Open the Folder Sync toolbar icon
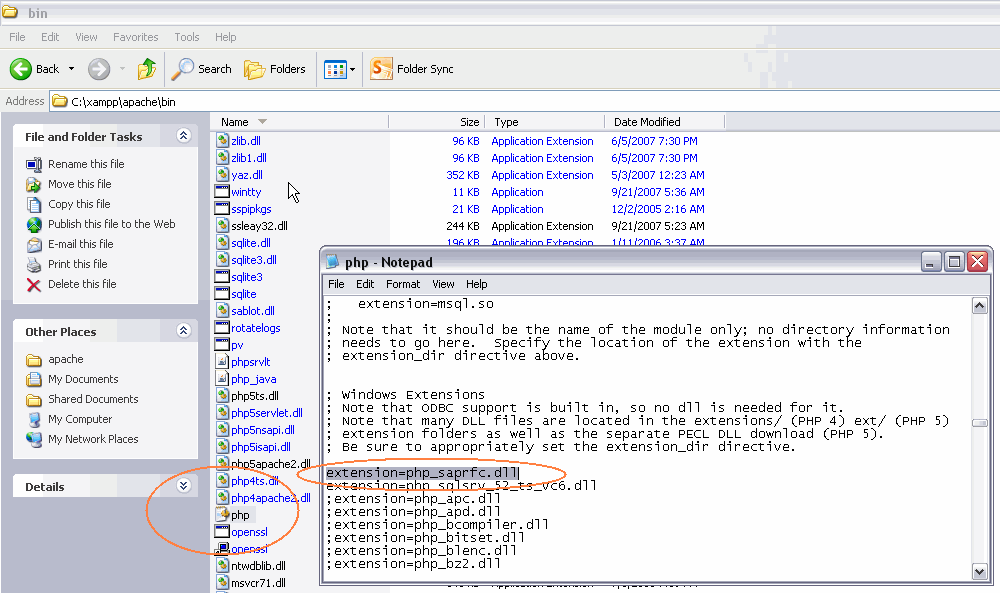The height and width of the screenshot is (593, 1000). coord(381,69)
